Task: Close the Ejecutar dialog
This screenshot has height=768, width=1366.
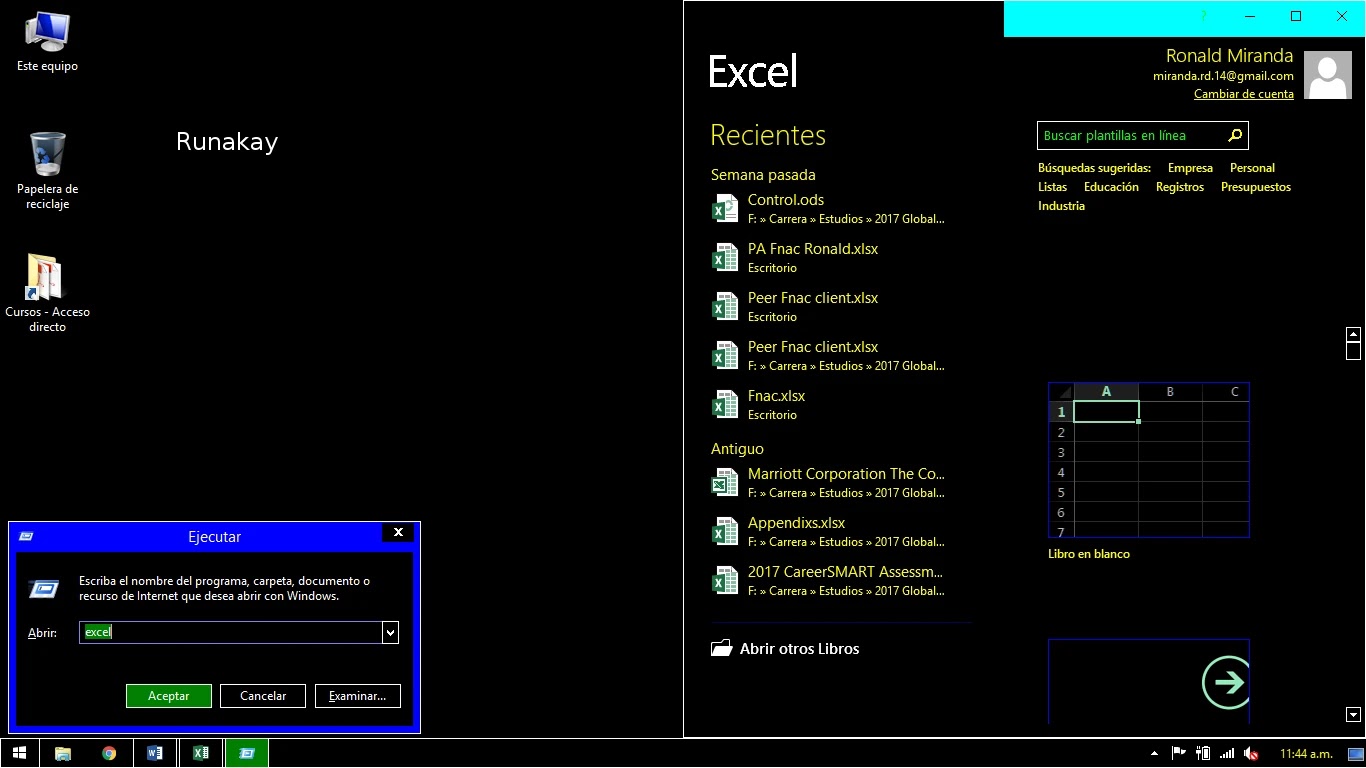Action: (398, 533)
